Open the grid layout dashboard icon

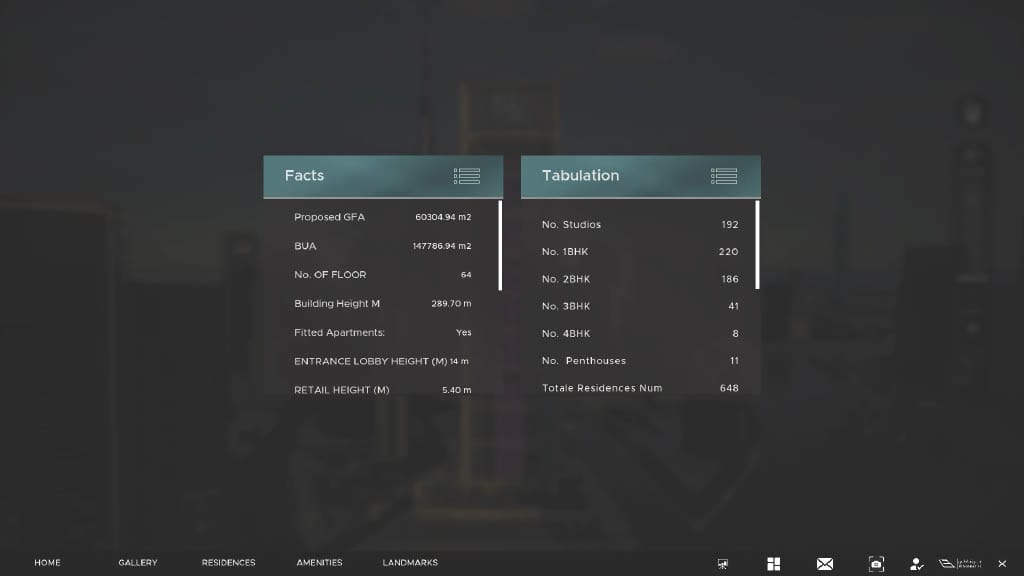pos(773,564)
